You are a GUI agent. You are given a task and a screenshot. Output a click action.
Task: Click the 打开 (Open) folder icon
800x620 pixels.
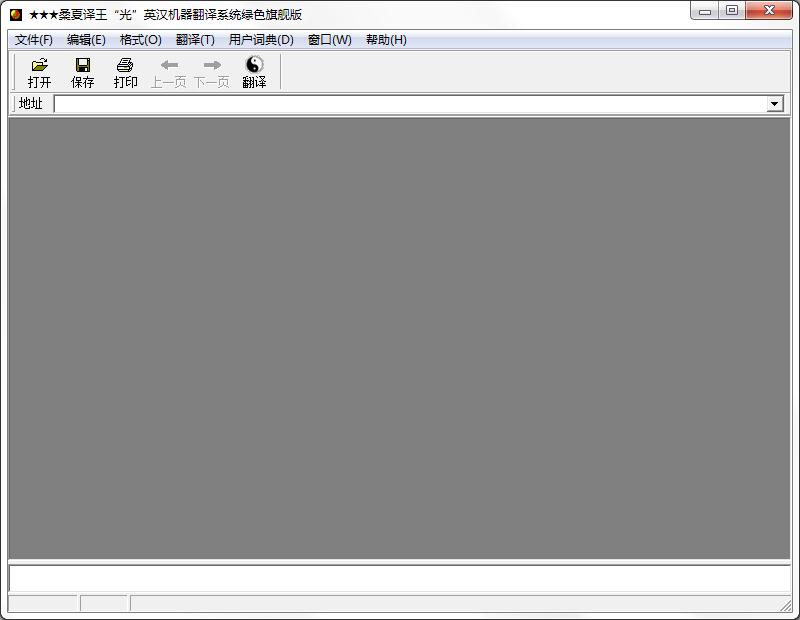(39, 65)
